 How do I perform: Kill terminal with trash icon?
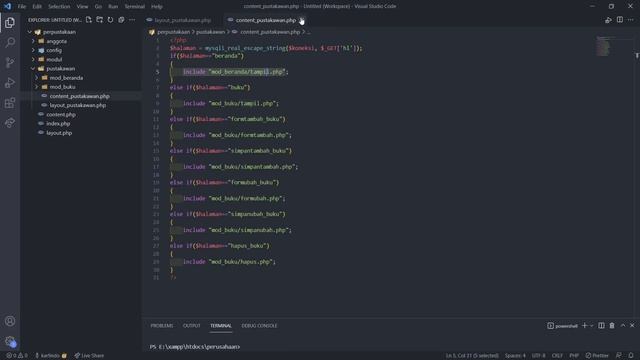click(x=612, y=325)
